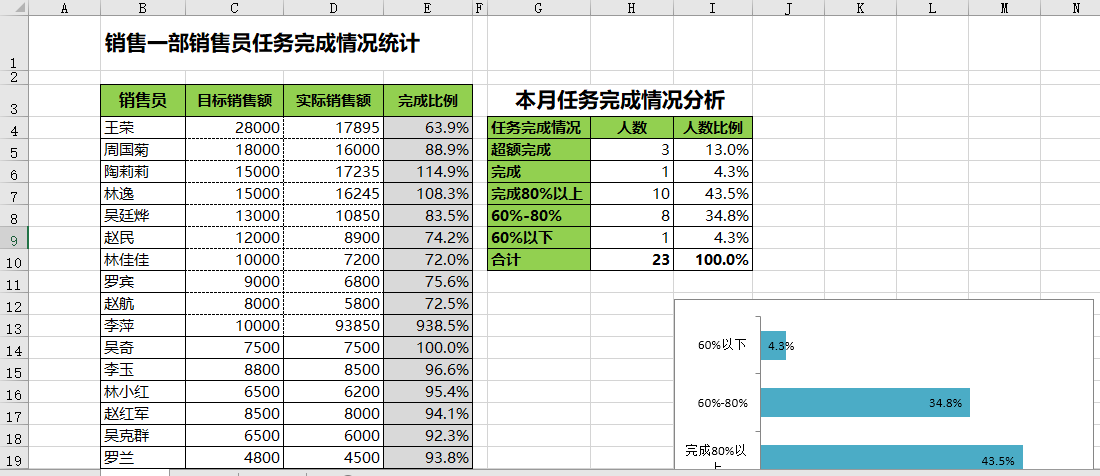Click the 本月任务完成情况分析 title cell
The image size is (1100, 476).
tap(619, 100)
